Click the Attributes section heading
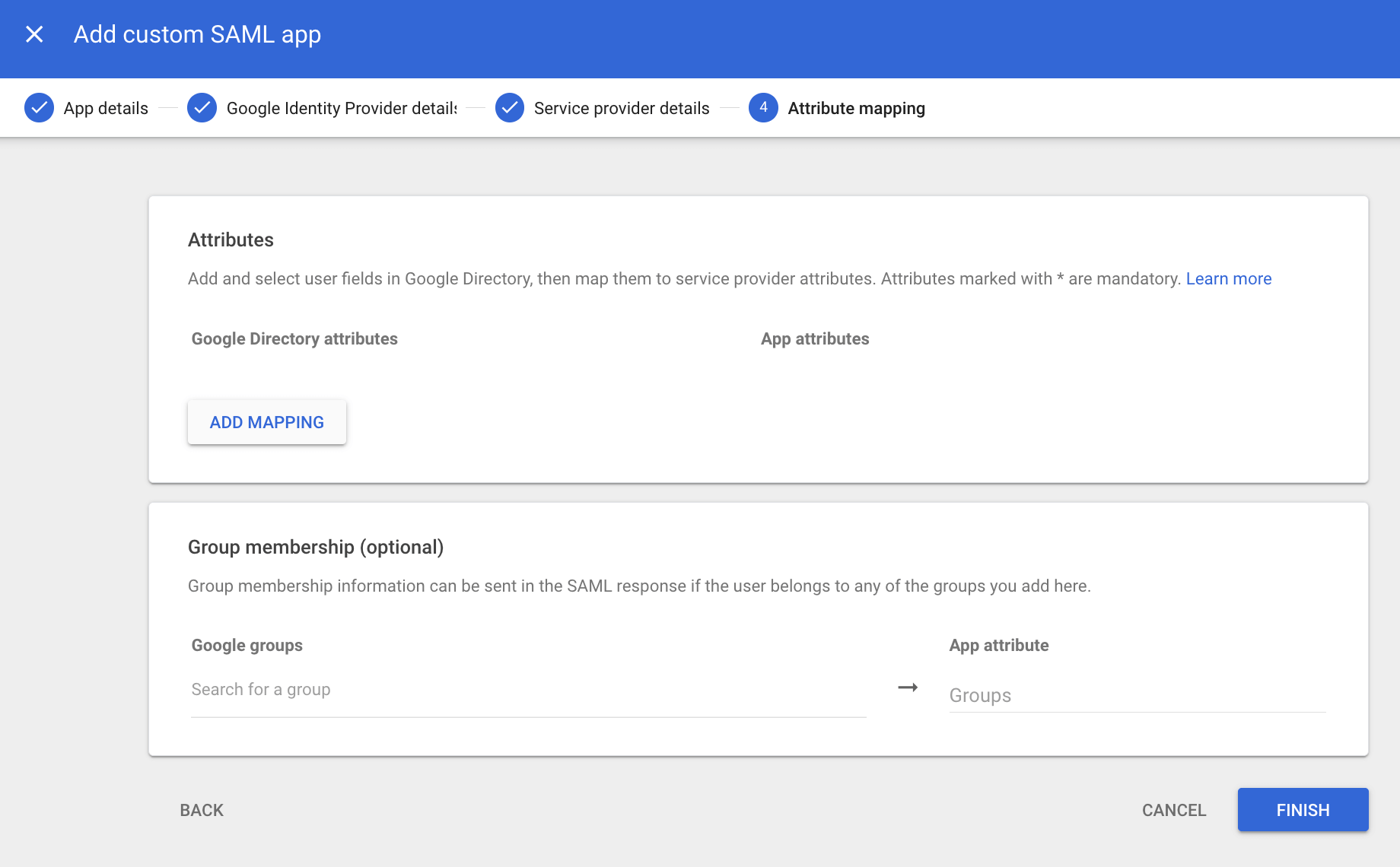Viewport: 1400px width, 867px height. [x=231, y=240]
